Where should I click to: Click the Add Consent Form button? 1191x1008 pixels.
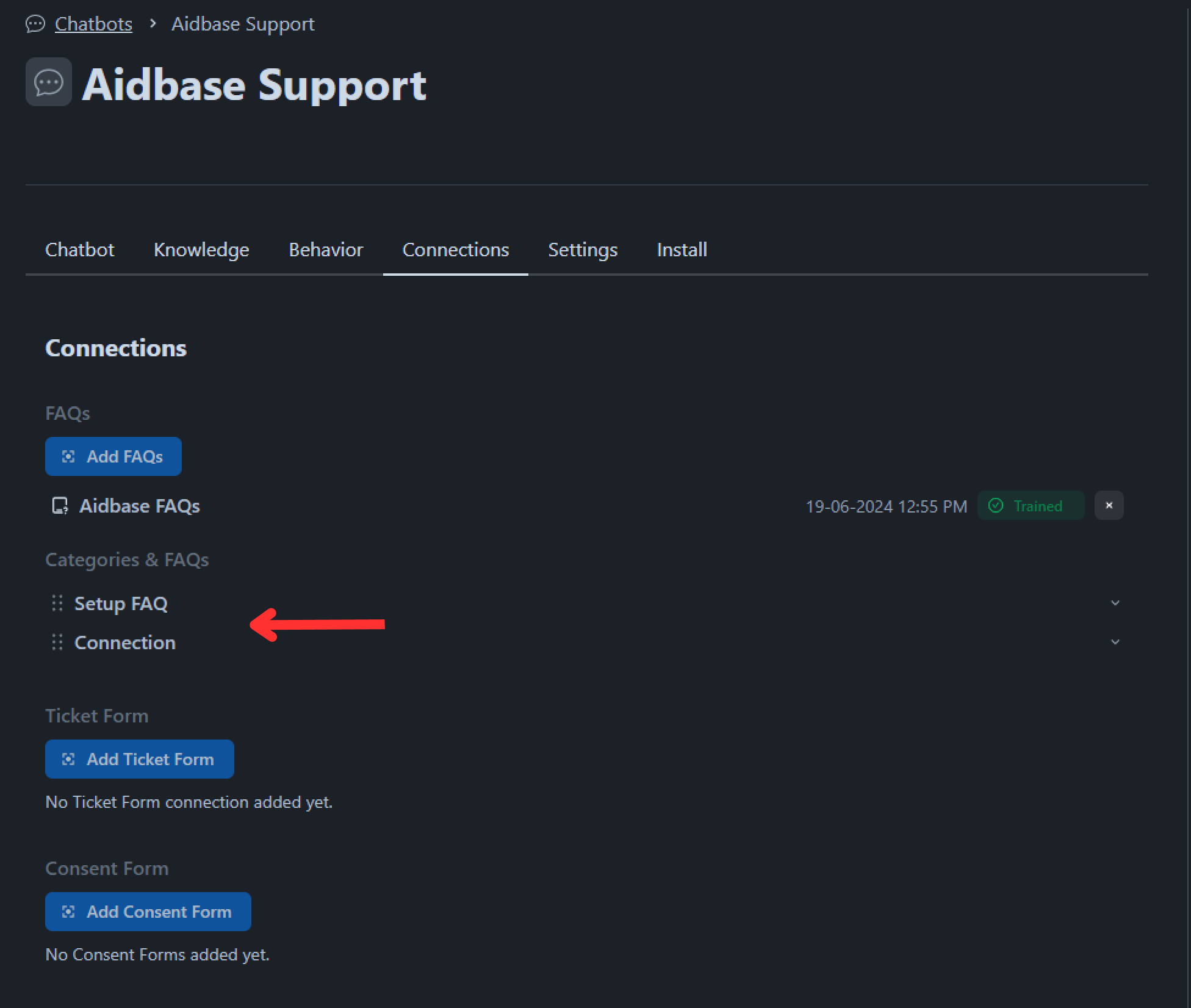click(x=148, y=912)
